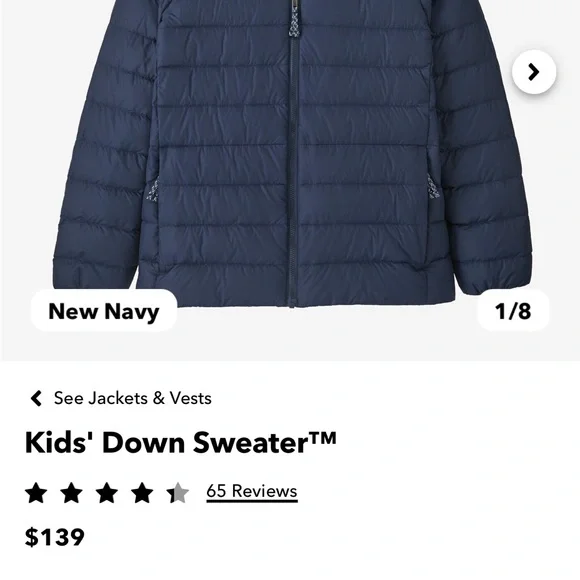Image resolution: width=580 pixels, height=580 pixels.
Task: Click the second rating star
Action: pyautogui.click(x=71, y=493)
